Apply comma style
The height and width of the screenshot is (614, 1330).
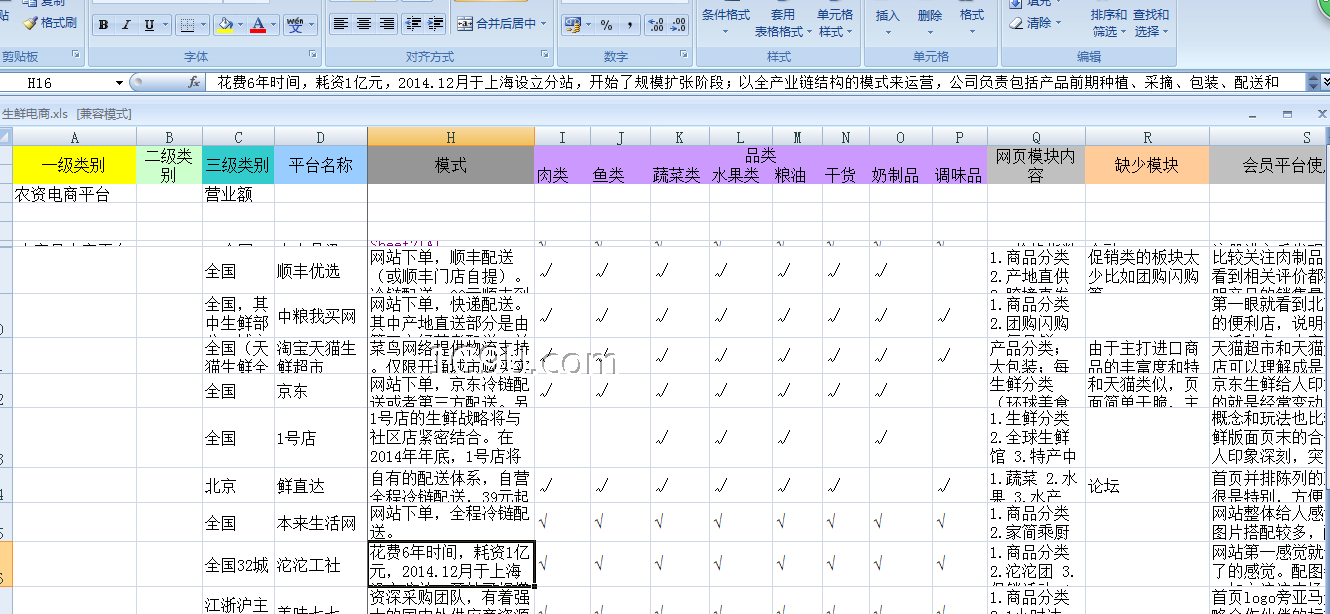(x=628, y=25)
